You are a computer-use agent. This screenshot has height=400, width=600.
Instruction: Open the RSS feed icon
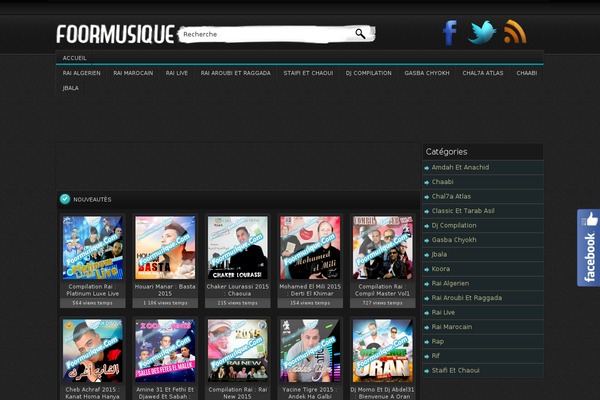coord(515,33)
